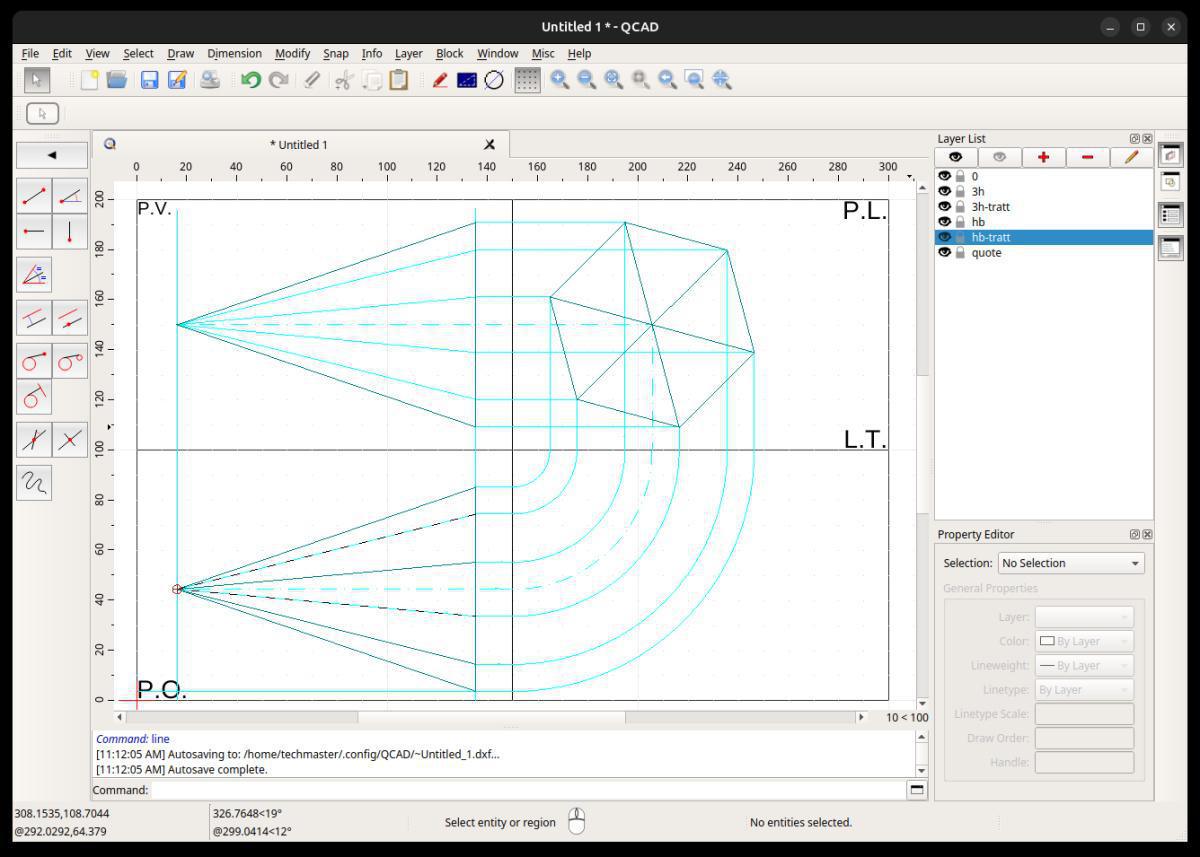The width and height of the screenshot is (1200, 857).
Task: Toggle visibility of the quote layer
Action: (944, 253)
